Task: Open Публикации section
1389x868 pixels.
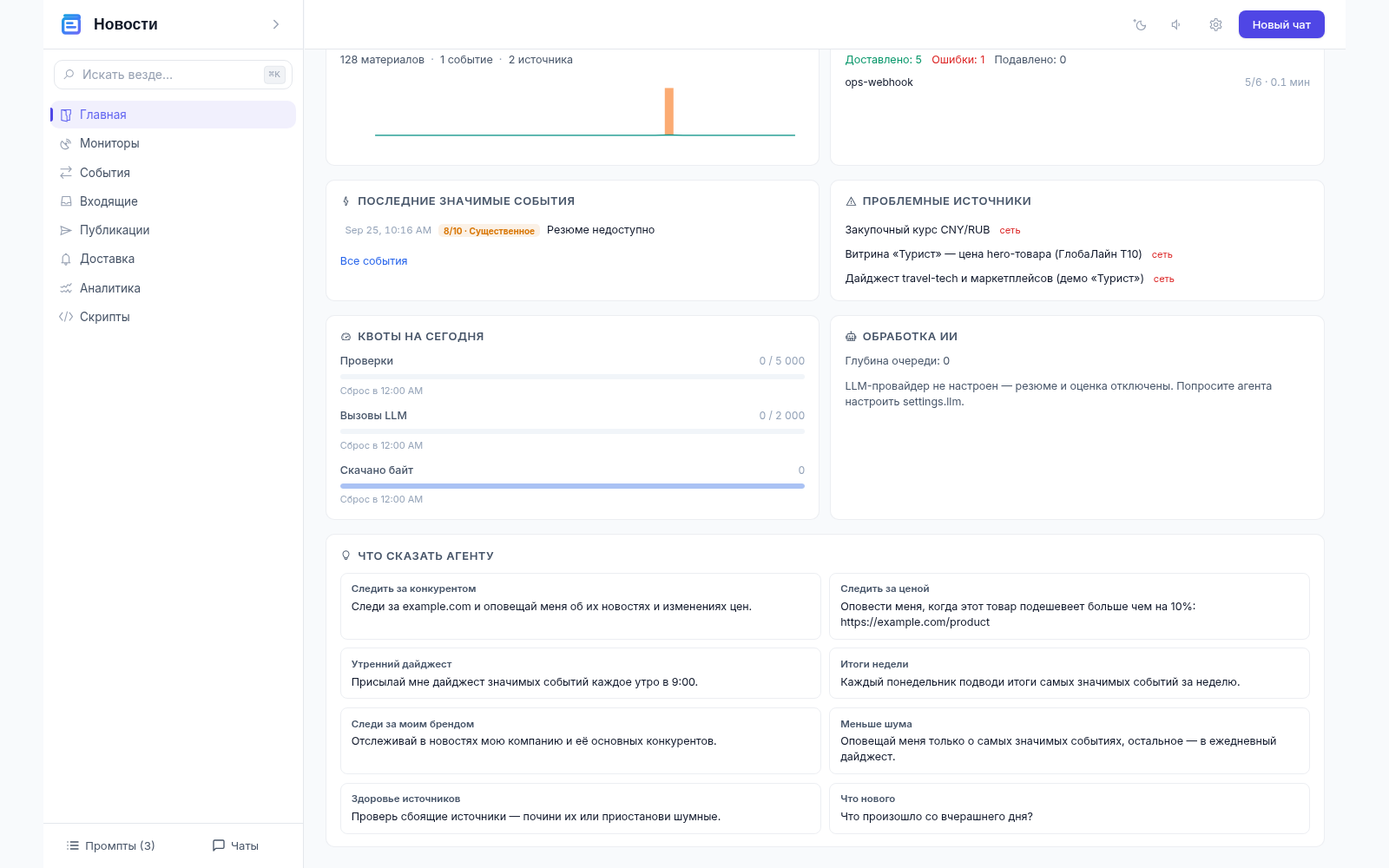Action: click(173, 230)
